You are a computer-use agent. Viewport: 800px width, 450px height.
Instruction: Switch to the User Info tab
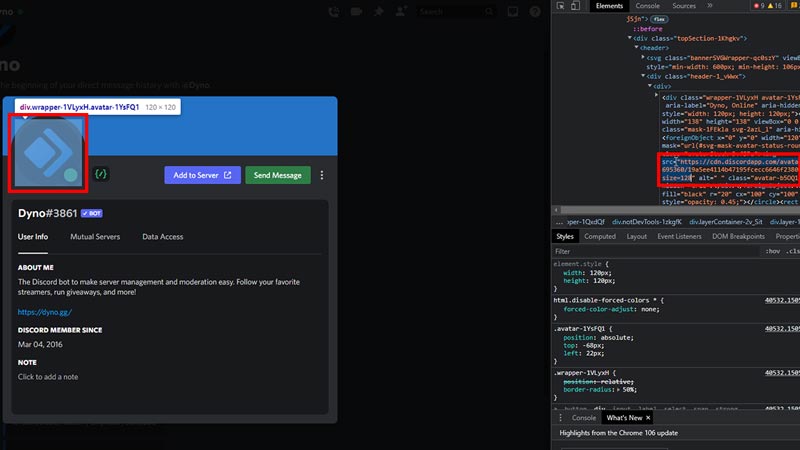[x=33, y=237]
